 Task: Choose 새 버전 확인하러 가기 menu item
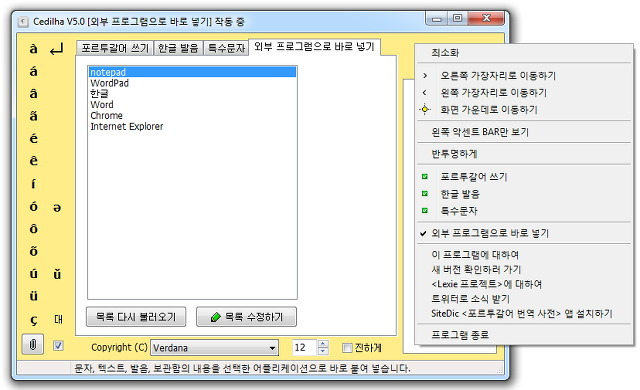(524, 270)
